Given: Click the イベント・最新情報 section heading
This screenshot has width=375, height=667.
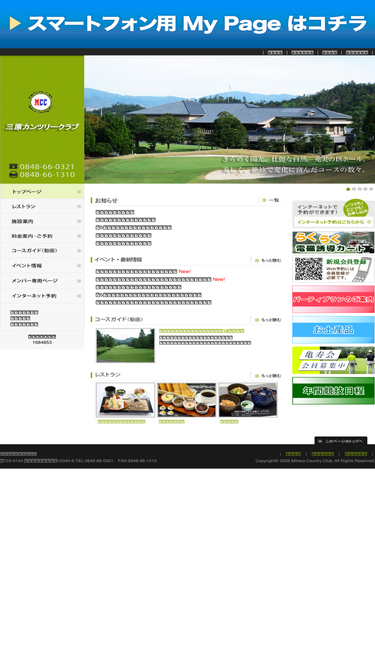Looking at the screenshot, I should point(118,259).
